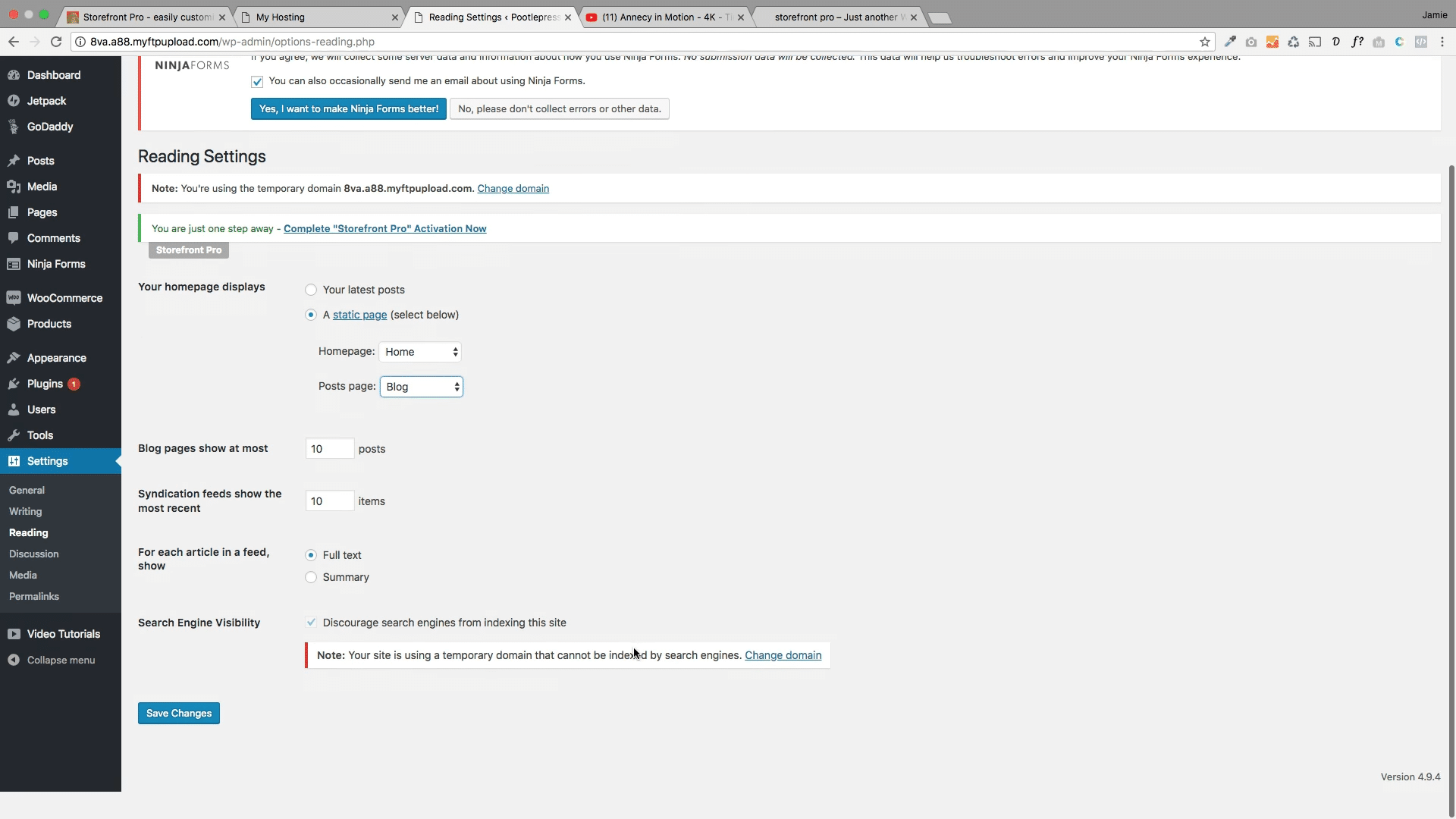Switch to 'storefront pro – Just another' tab

tap(837, 17)
